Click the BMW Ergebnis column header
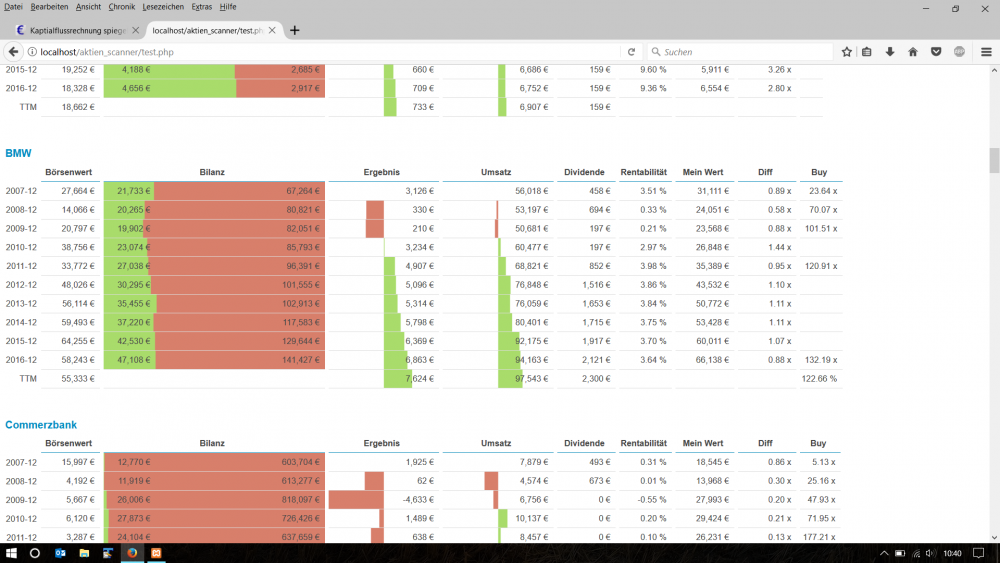 tap(381, 172)
